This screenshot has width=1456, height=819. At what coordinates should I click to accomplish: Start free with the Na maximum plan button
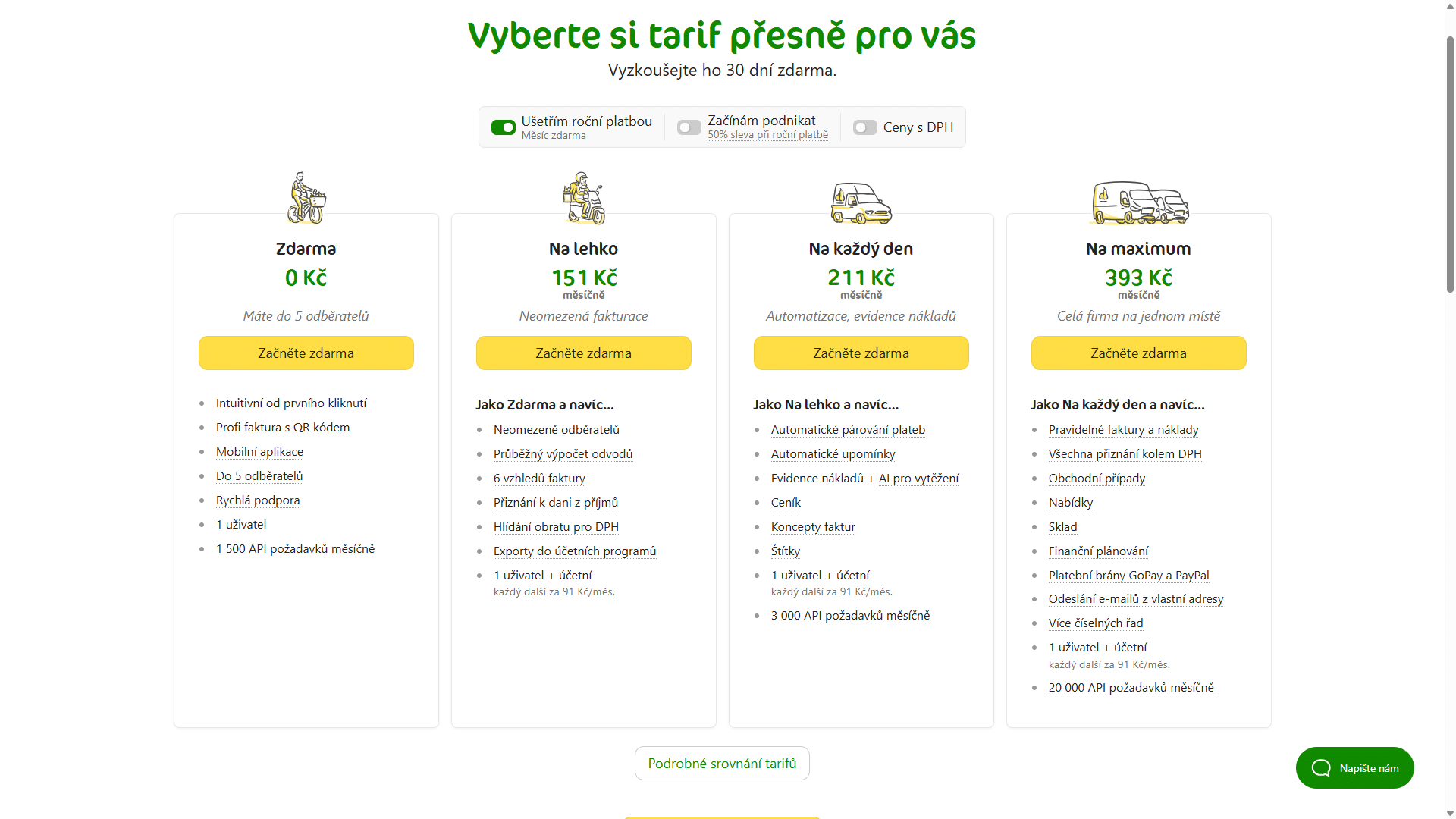(1139, 353)
